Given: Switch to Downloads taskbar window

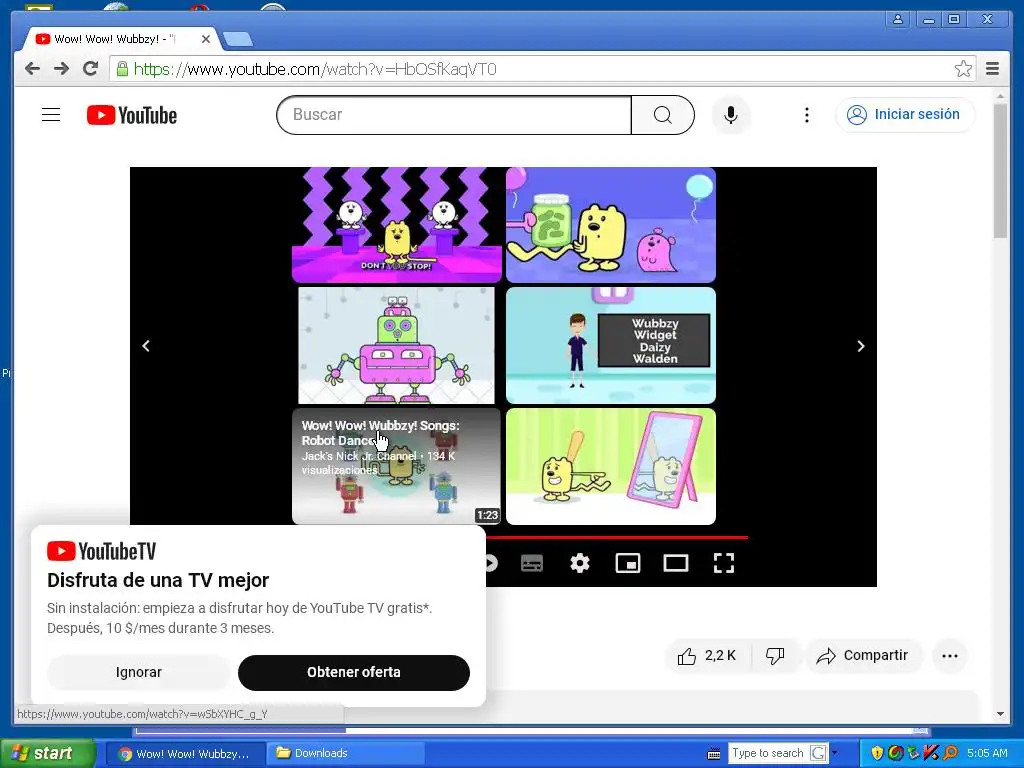Looking at the screenshot, I should 345,753.
